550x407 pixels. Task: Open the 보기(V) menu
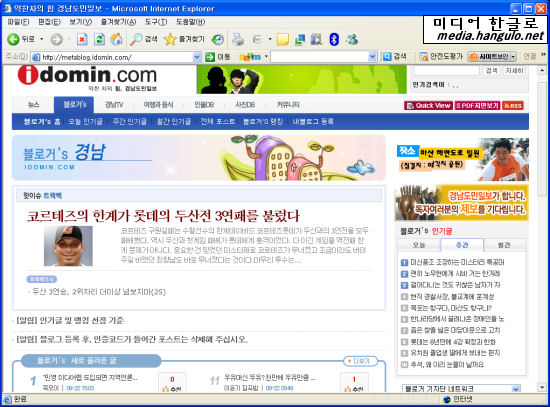point(80,22)
